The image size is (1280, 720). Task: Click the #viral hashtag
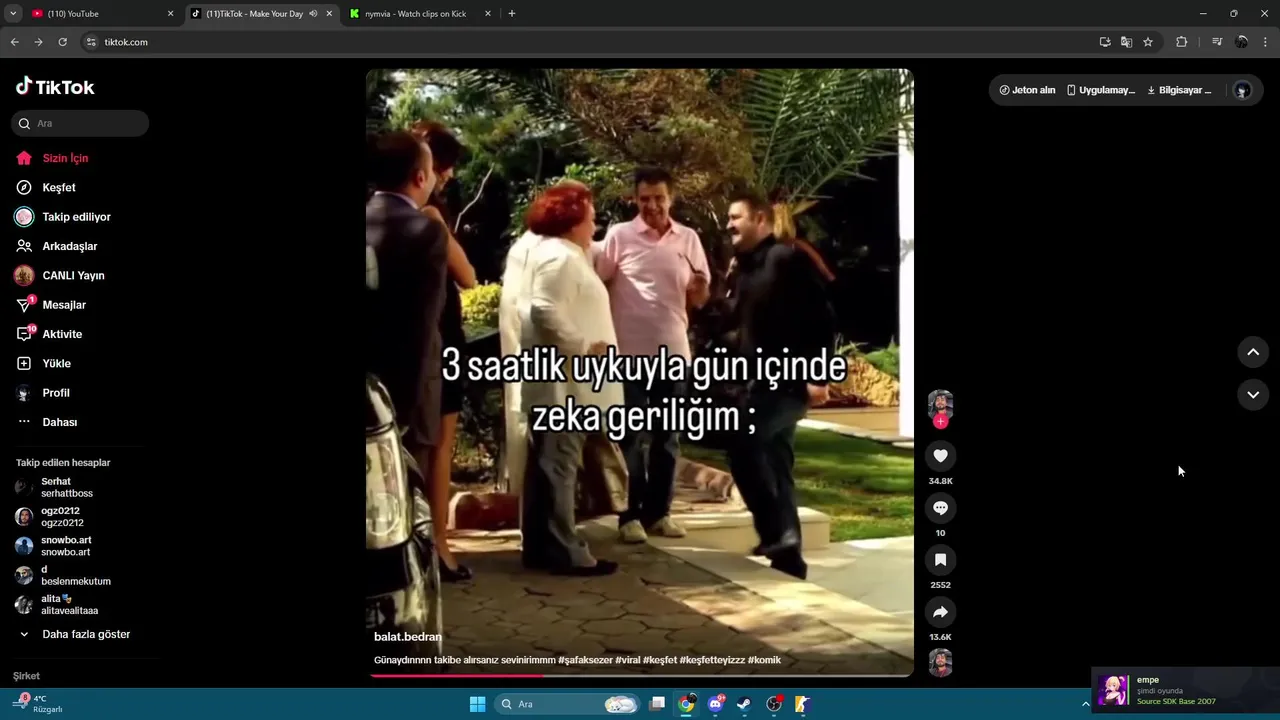point(627,660)
